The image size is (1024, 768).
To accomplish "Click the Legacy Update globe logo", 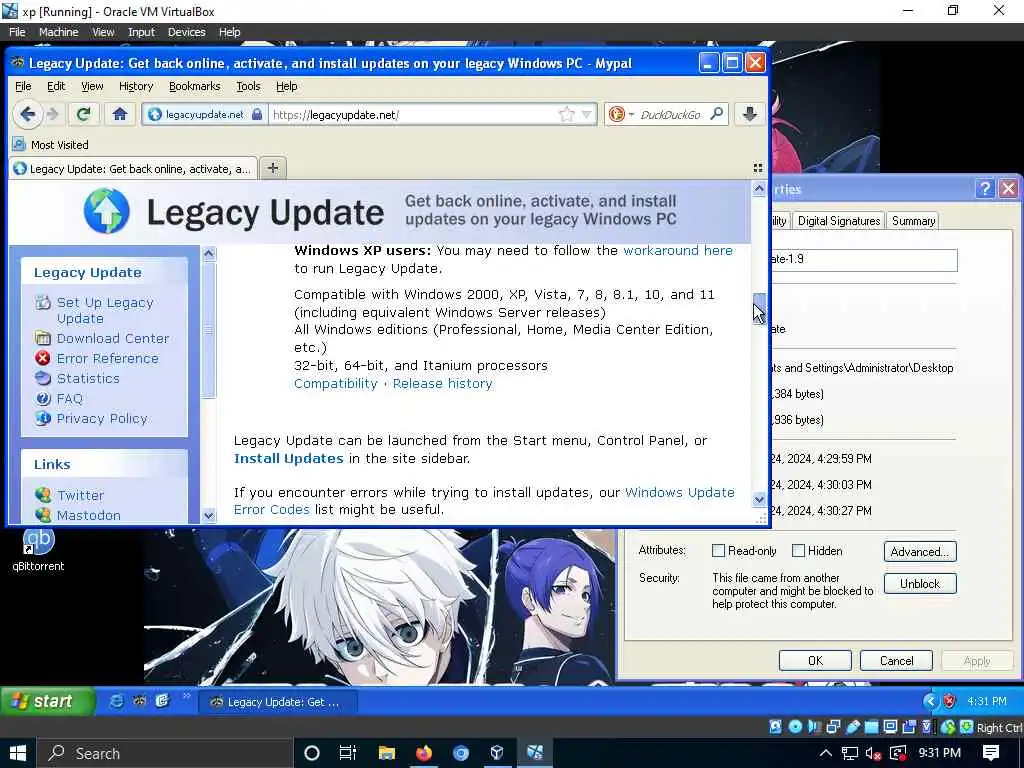I will [x=106, y=211].
